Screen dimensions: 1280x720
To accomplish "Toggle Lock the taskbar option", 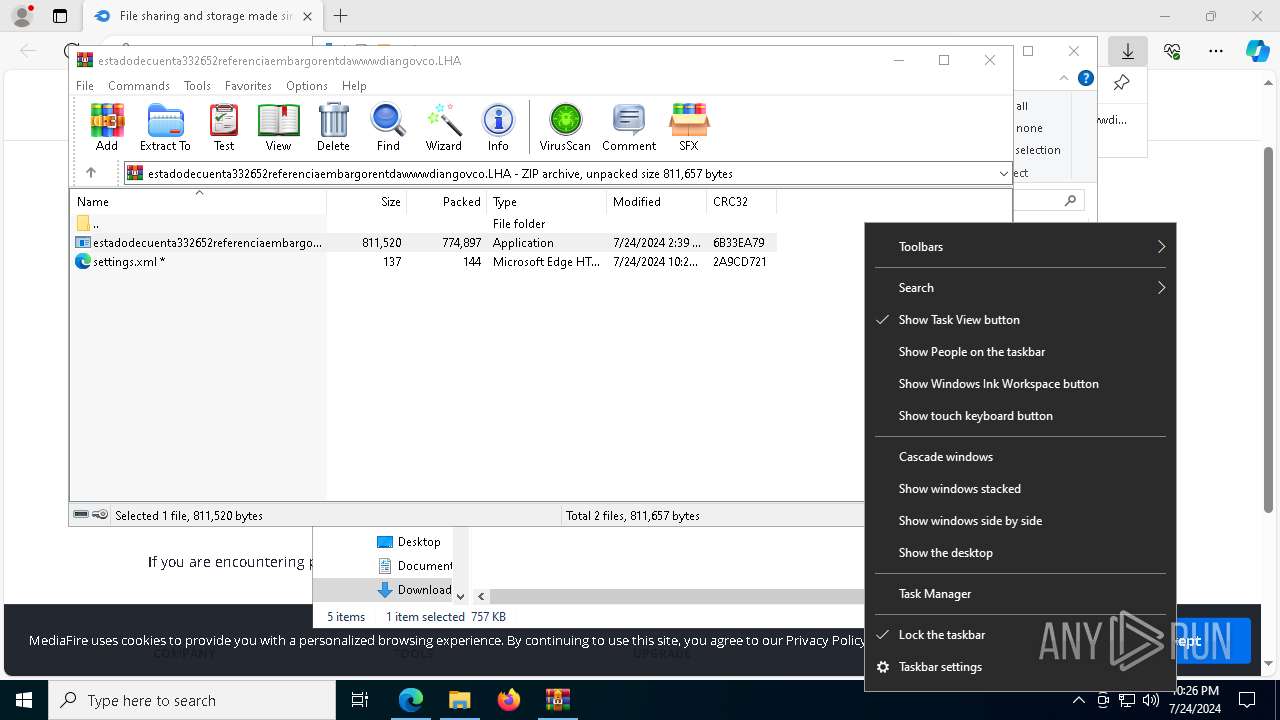I will click(x=1020, y=635).
